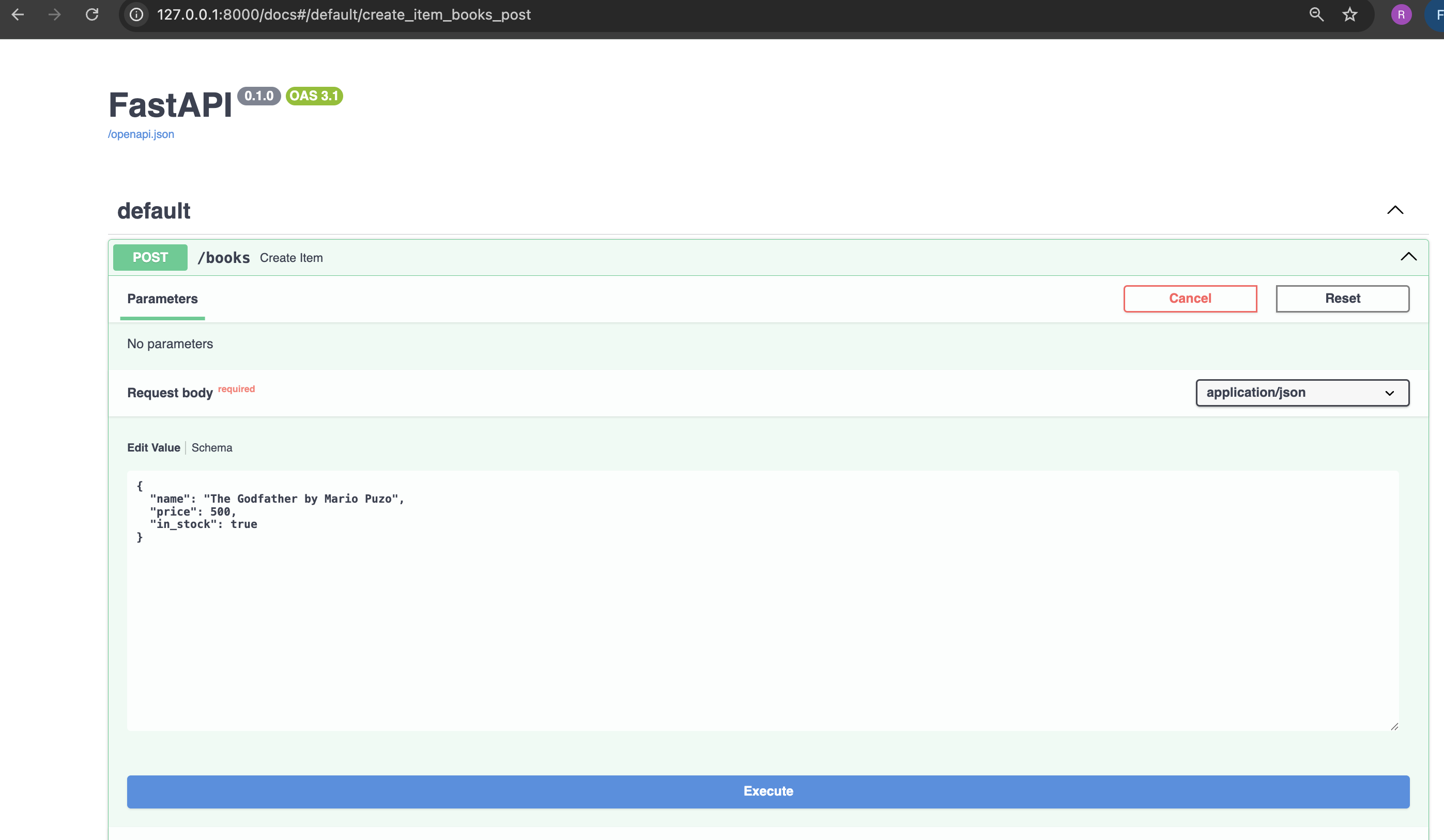The width and height of the screenshot is (1444, 840).
Task: Click the Edit Value label
Action: [x=153, y=447]
